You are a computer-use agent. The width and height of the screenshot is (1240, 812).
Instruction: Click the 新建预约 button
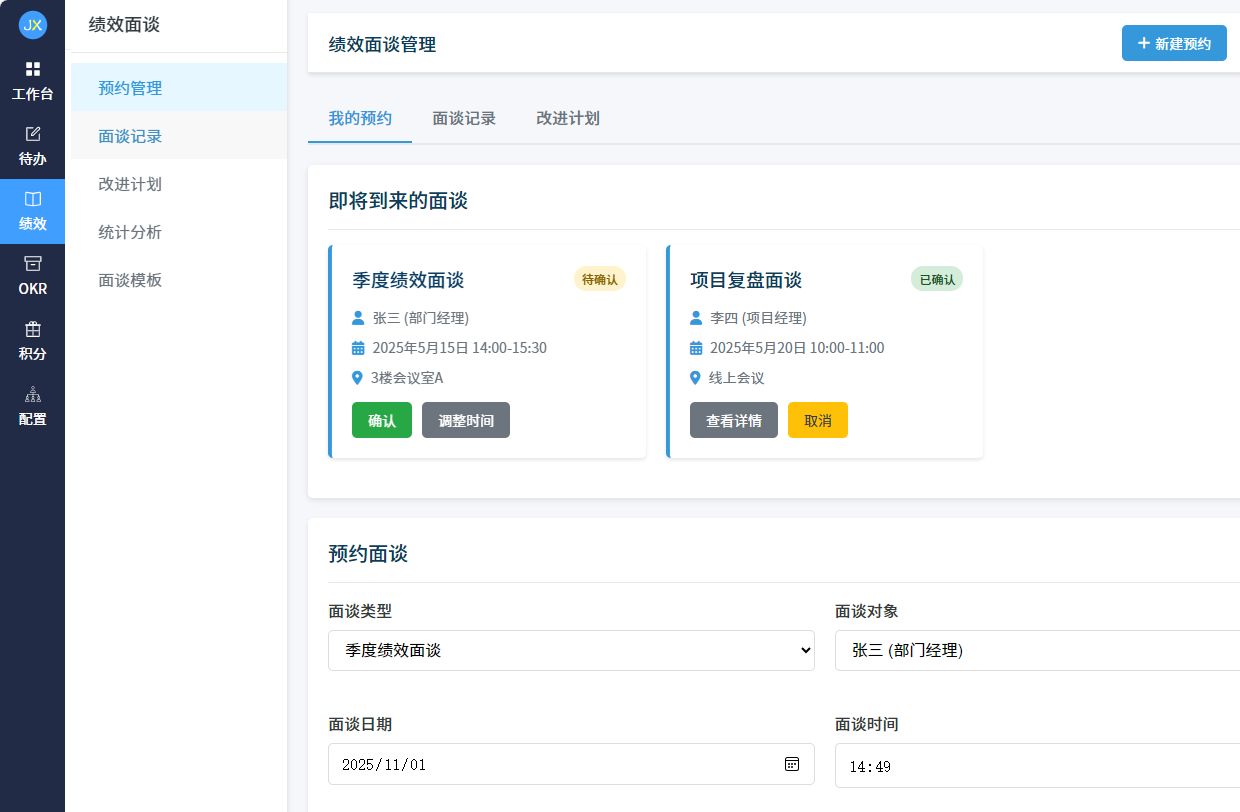click(1174, 43)
